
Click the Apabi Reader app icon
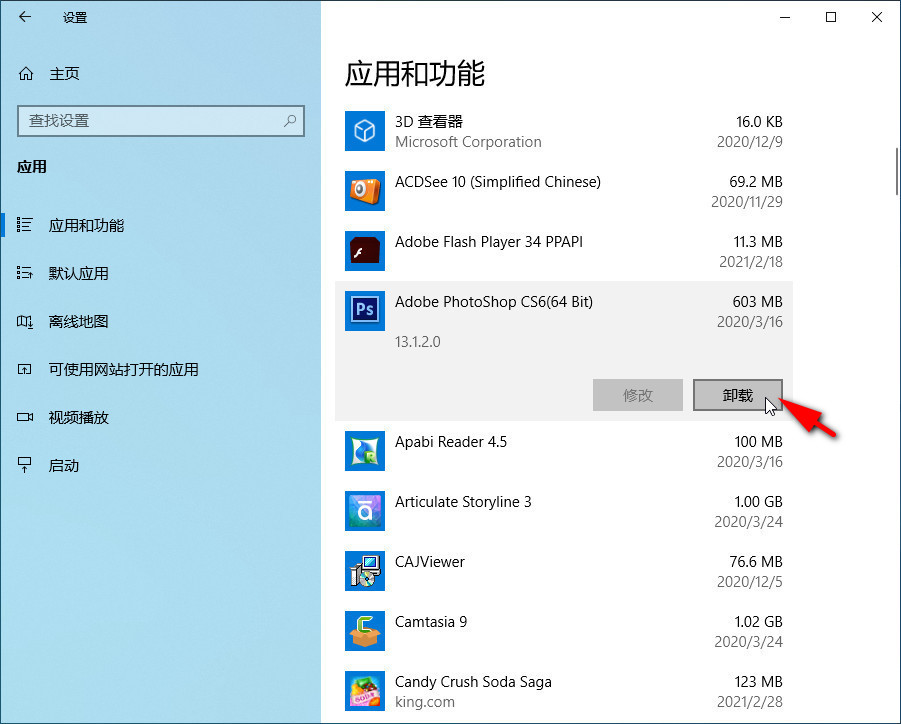[x=365, y=451]
